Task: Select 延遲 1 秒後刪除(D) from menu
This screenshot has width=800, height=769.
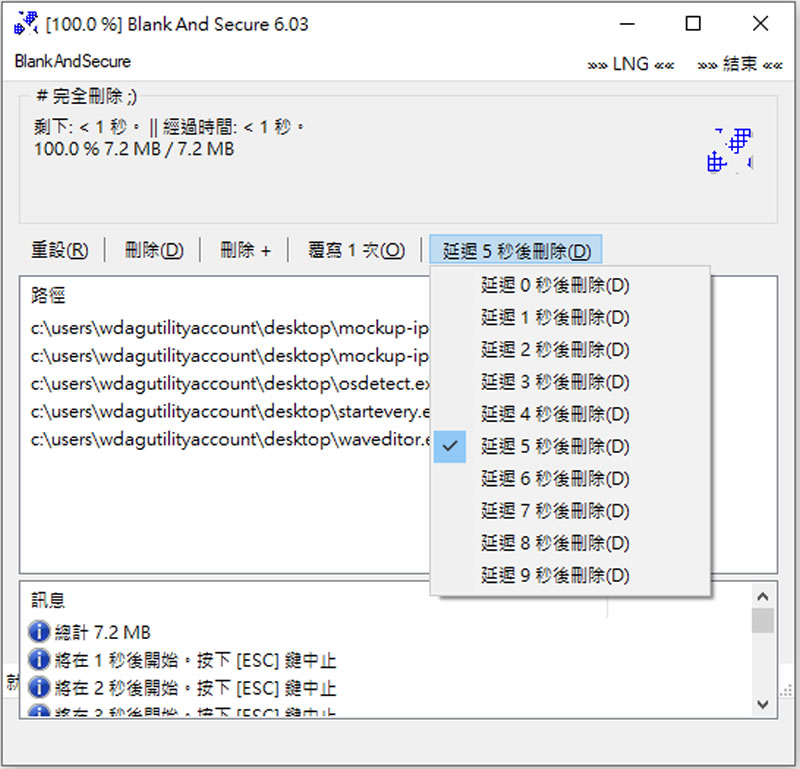Action: [x=571, y=317]
